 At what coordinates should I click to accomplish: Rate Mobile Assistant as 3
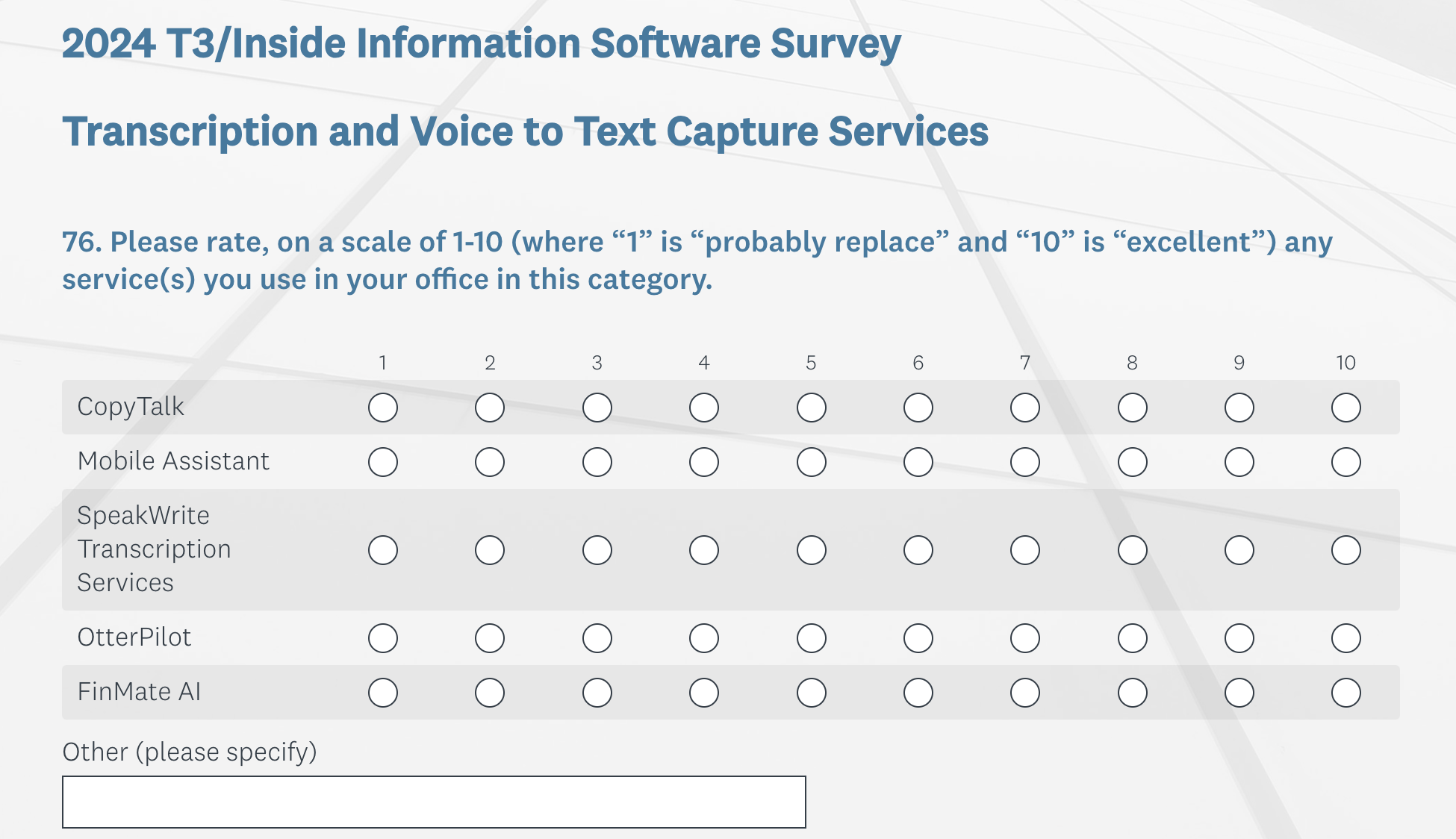(x=597, y=462)
